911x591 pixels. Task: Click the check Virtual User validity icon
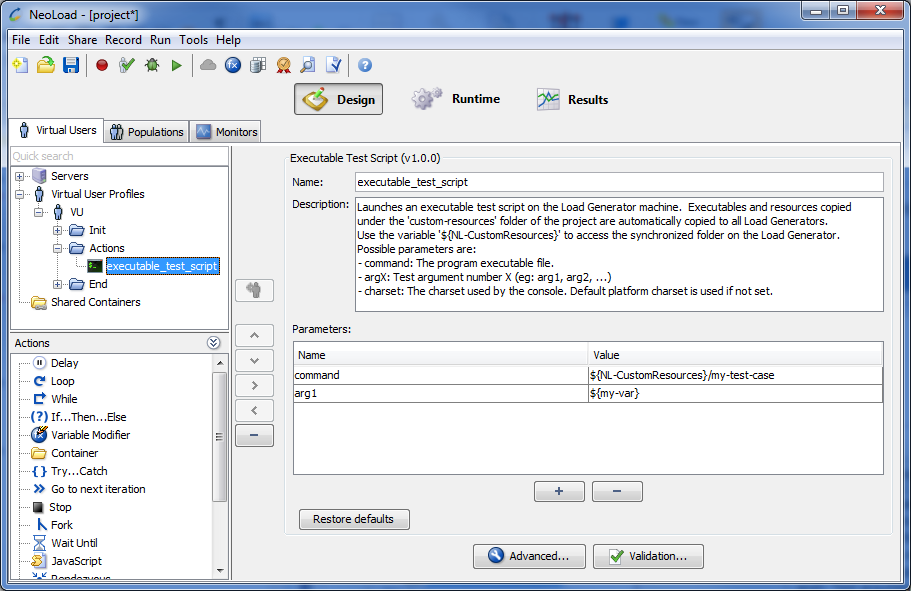(127, 65)
